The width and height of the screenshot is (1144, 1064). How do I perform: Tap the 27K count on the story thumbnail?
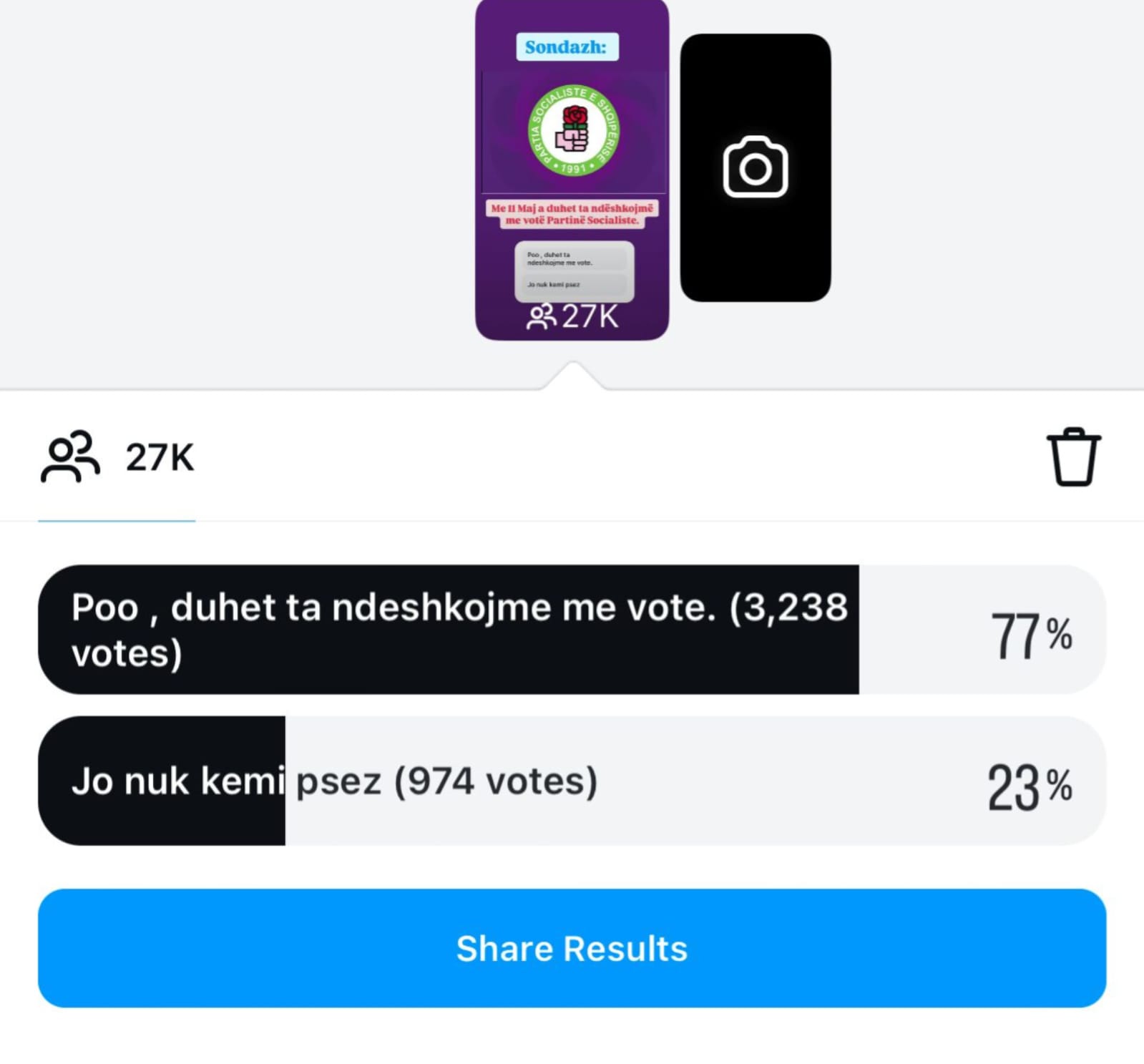click(590, 316)
